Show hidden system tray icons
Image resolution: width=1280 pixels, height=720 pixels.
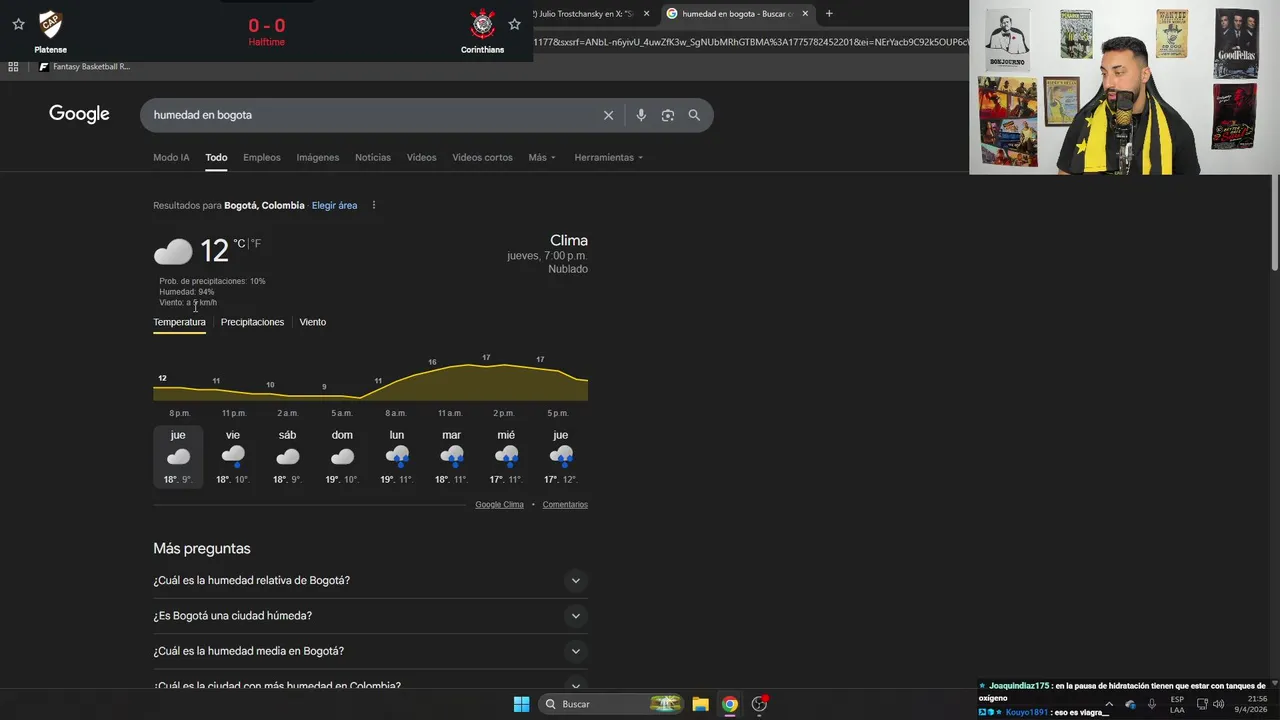(1108, 704)
